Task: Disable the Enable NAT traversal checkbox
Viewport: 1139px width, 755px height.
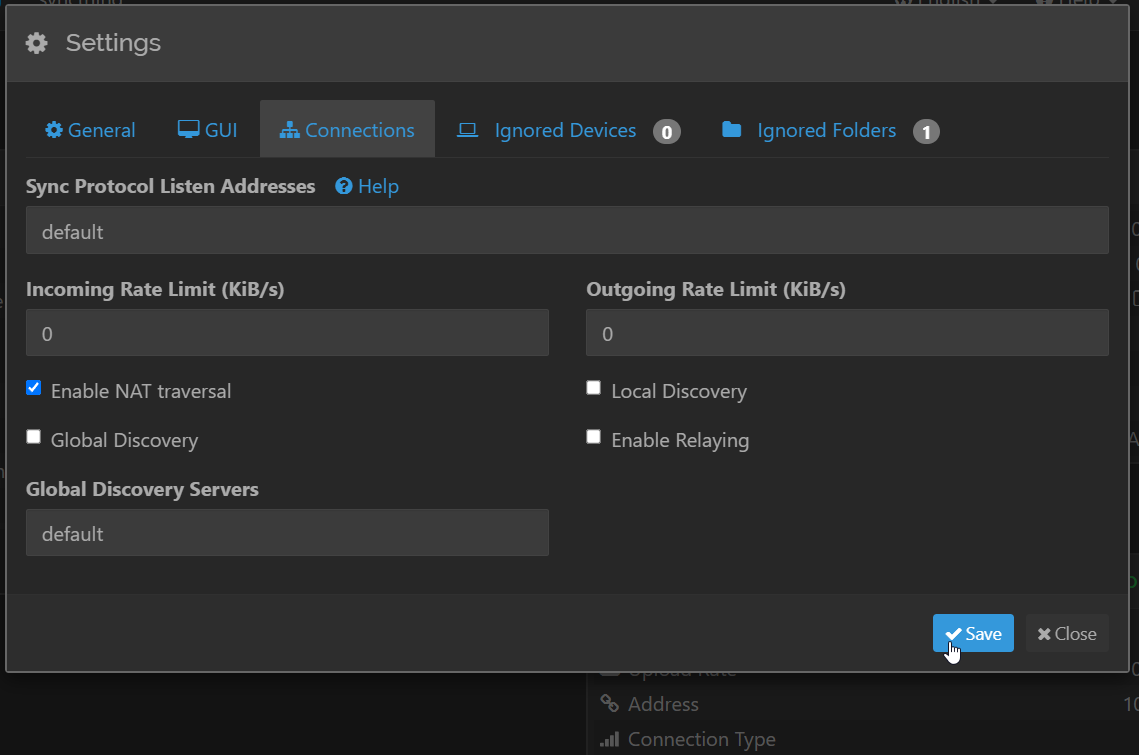Action: click(34, 388)
